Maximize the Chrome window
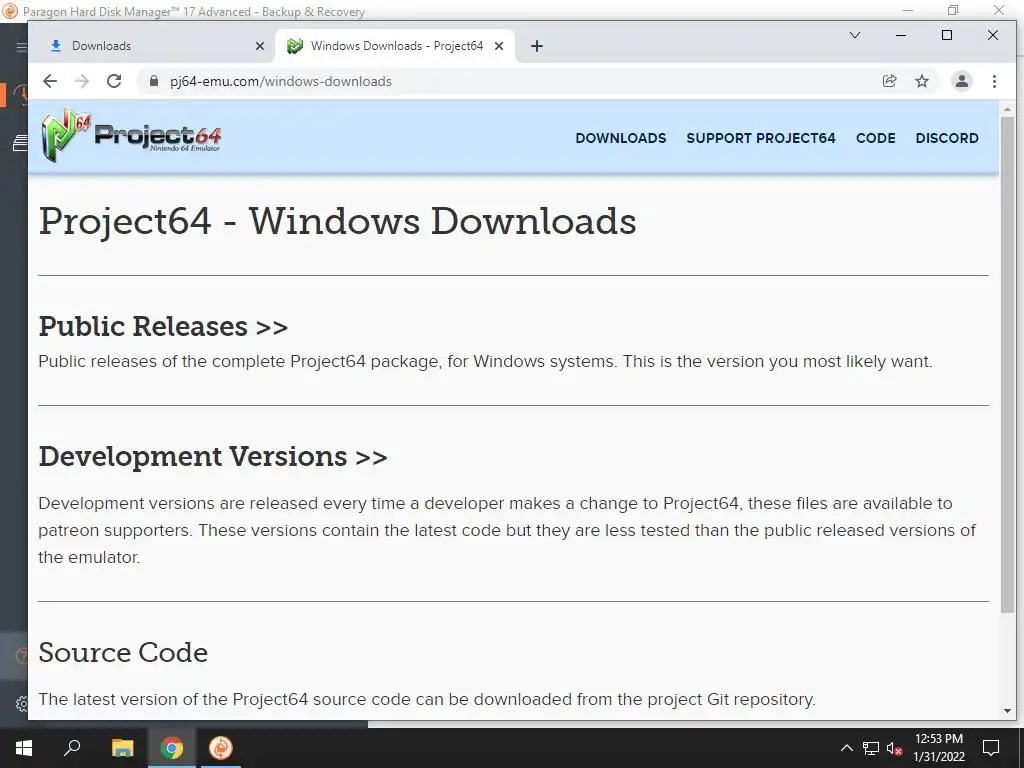1024x768 pixels. (947, 35)
